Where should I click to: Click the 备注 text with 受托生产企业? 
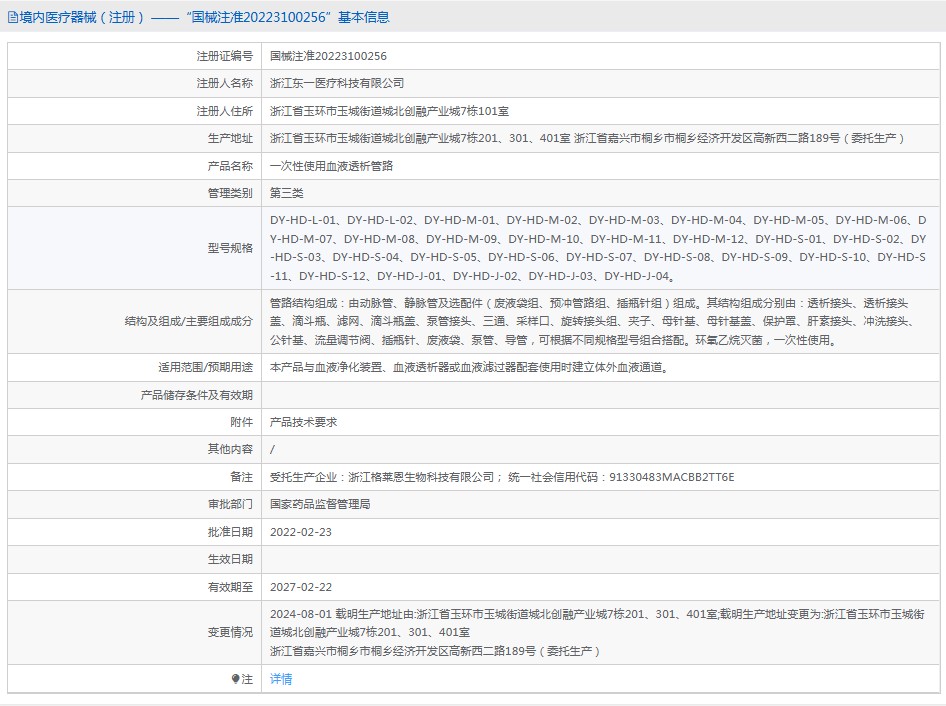502,477
